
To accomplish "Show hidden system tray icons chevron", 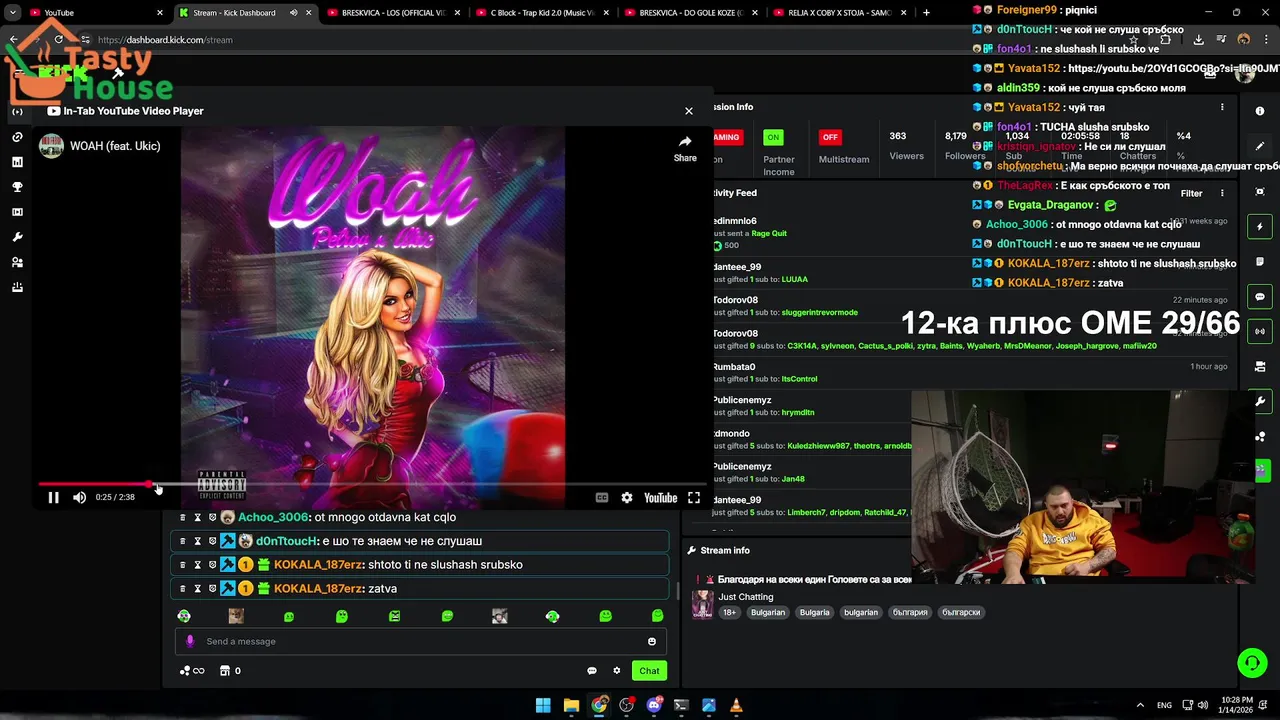I will click(x=1140, y=705).
